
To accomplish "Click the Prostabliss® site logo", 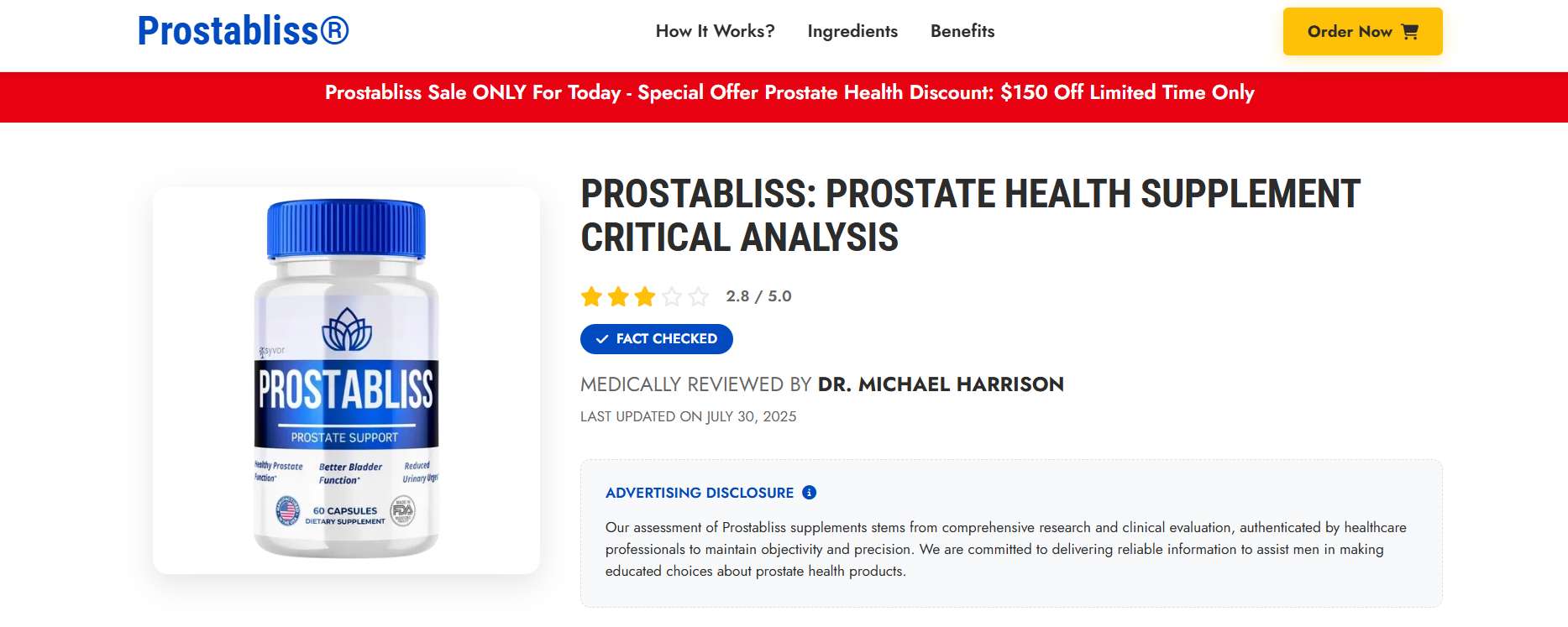I will [x=243, y=31].
